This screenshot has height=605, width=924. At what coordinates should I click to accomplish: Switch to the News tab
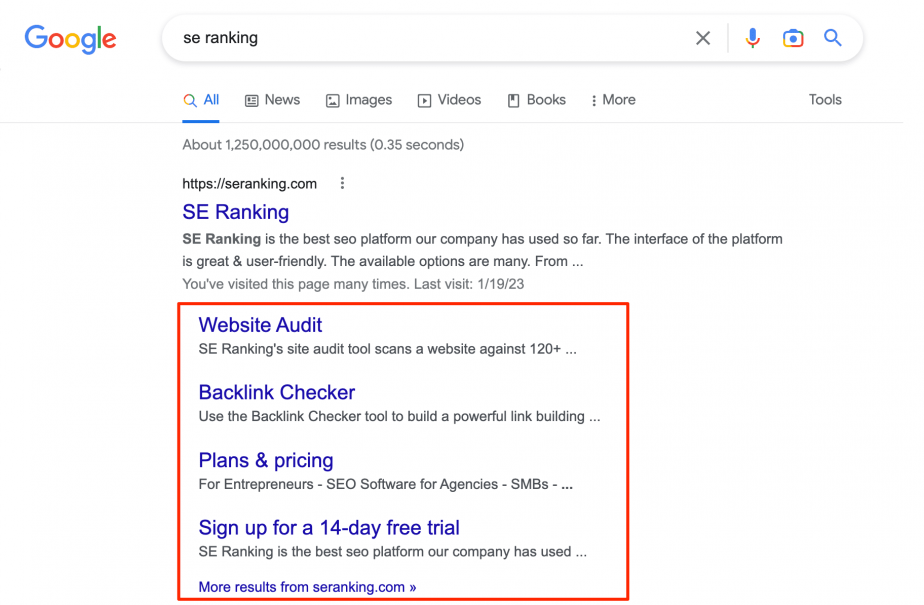coord(282,100)
